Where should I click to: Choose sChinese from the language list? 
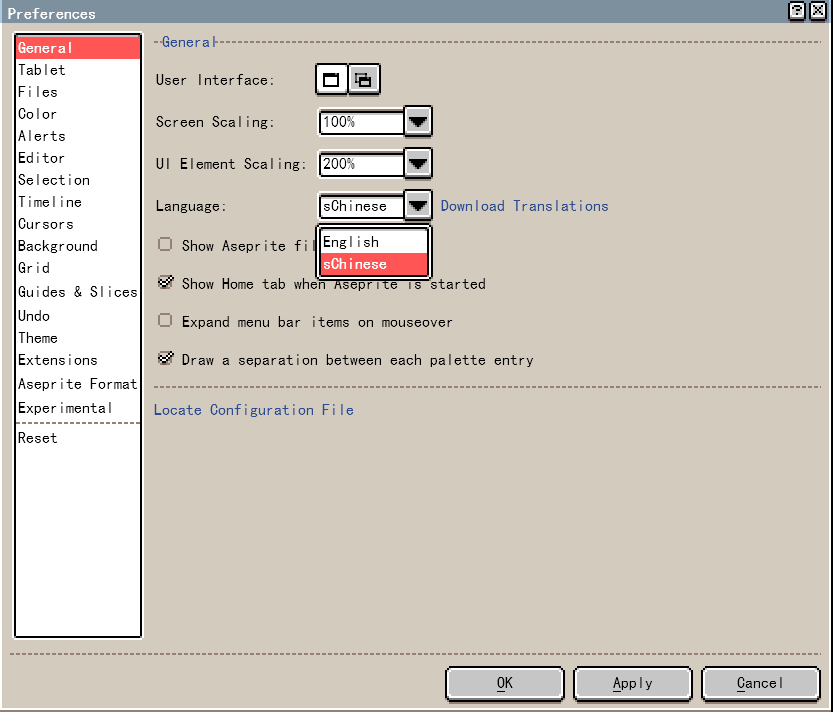[374, 264]
